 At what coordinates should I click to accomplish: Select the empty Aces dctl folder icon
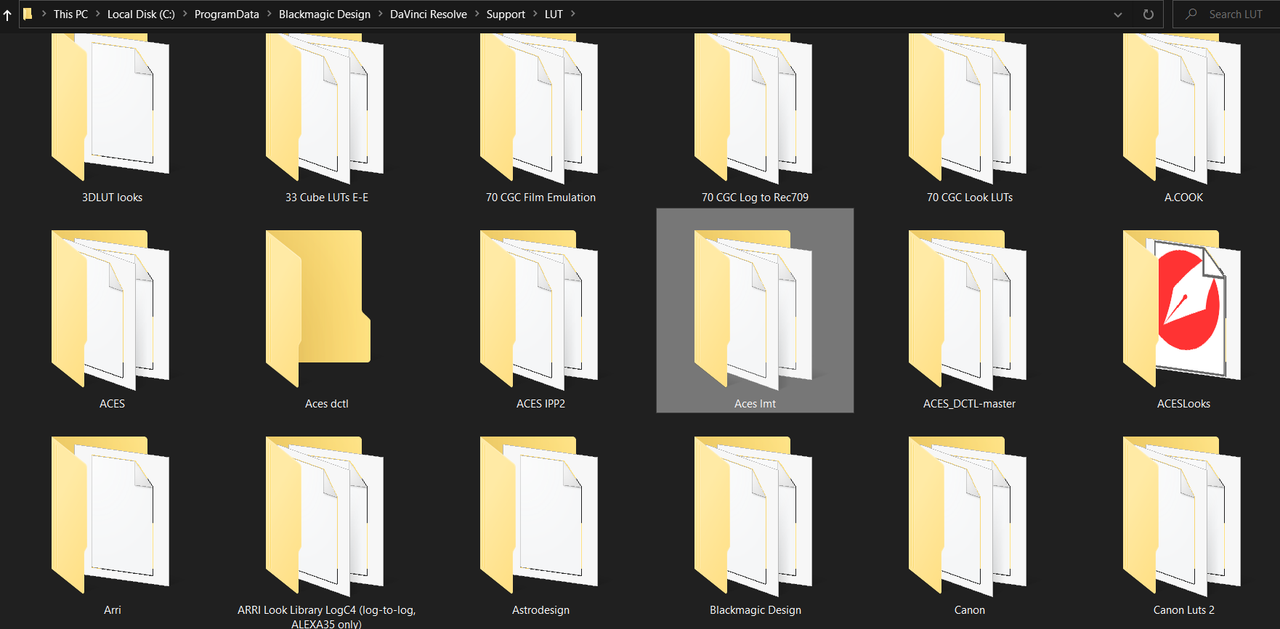click(x=319, y=309)
